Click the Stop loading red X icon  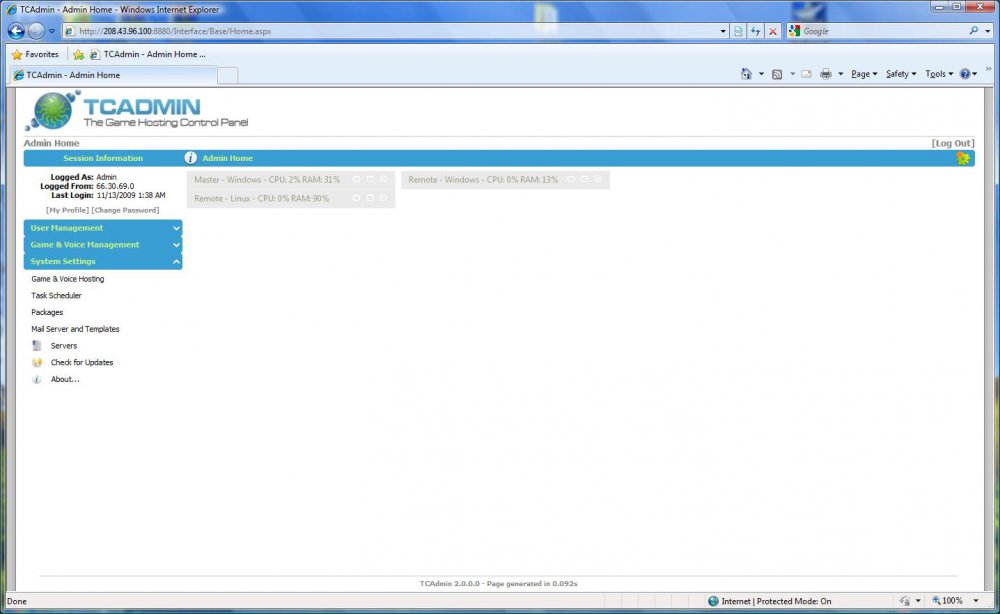(773, 31)
